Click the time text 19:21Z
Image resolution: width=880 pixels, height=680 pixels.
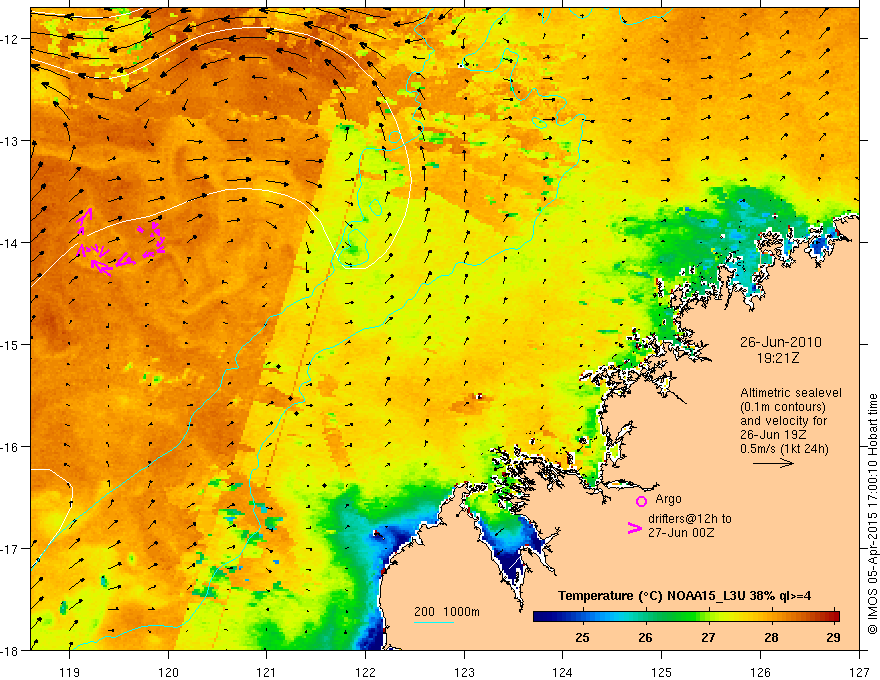pos(778,358)
